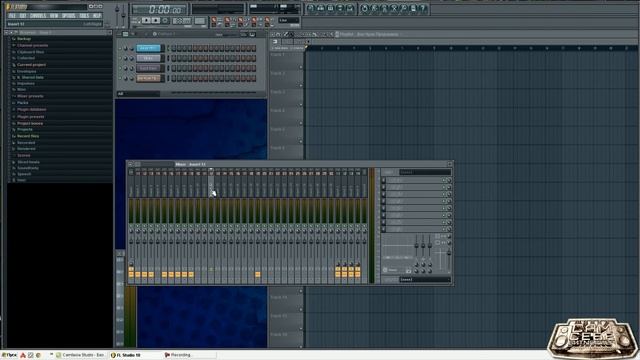Image resolution: width=640 pixels, height=360 pixels.
Task: Expand the Speech folder
Action: point(24,174)
